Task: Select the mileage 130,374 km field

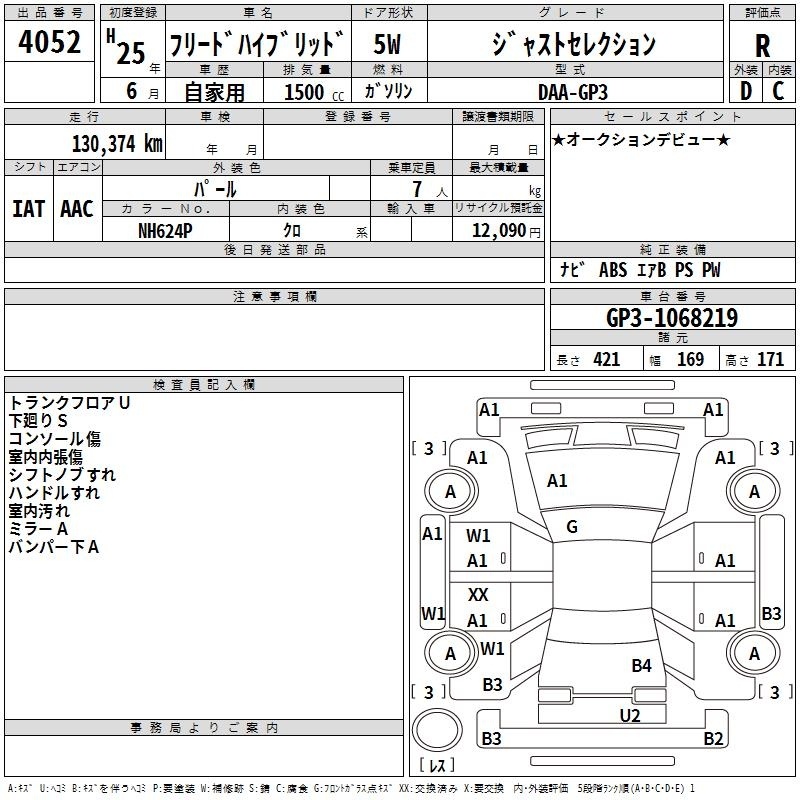Action: [117, 144]
